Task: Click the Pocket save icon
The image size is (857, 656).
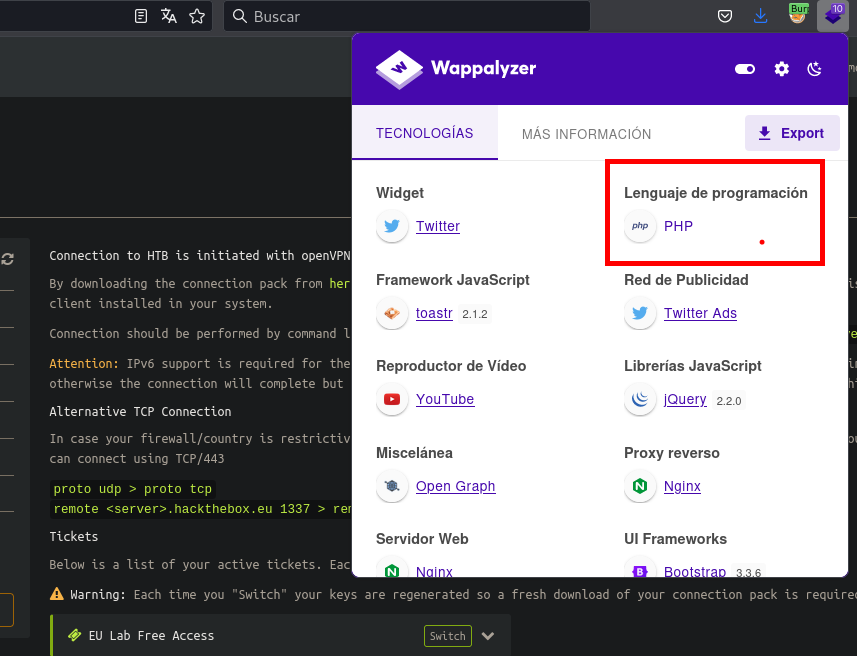Action: [726, 16]
